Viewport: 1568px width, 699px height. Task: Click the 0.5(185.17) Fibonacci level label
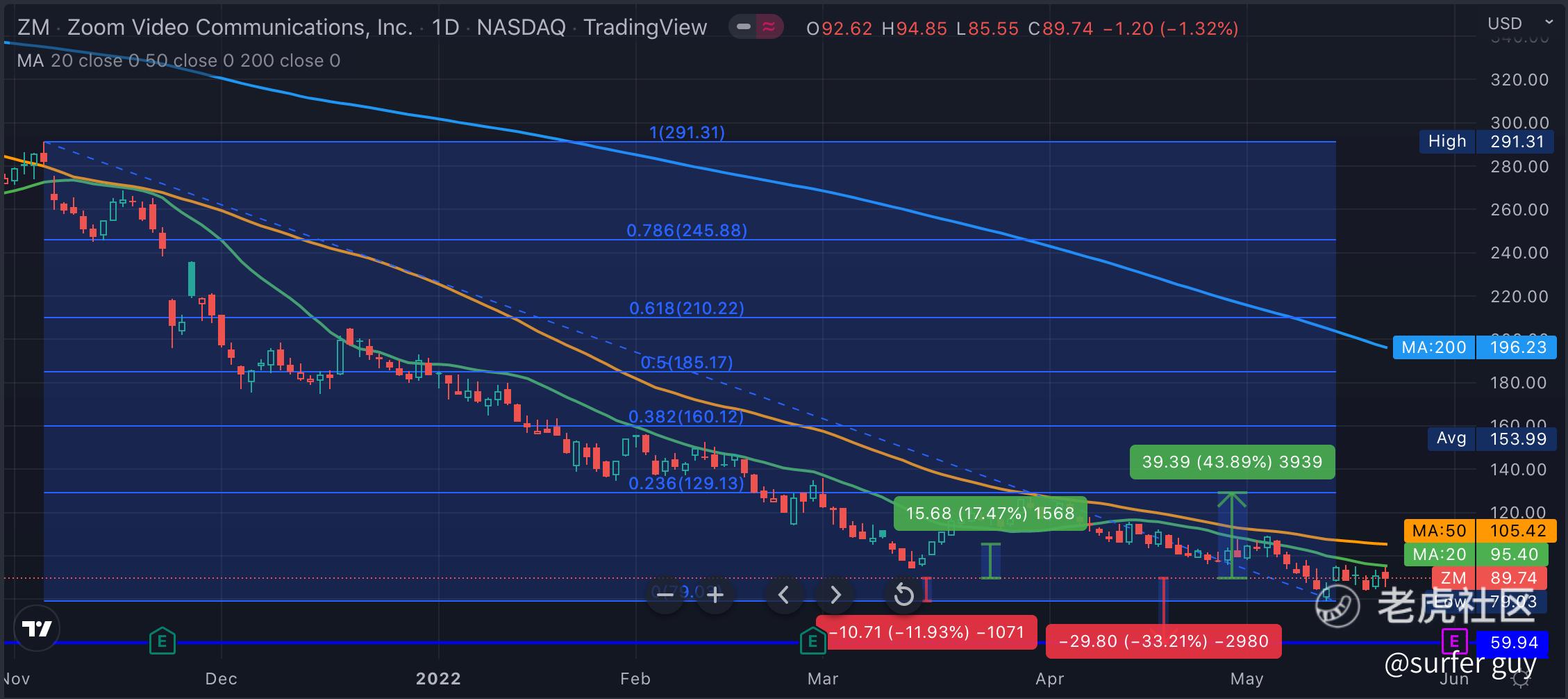coord(687,363)
